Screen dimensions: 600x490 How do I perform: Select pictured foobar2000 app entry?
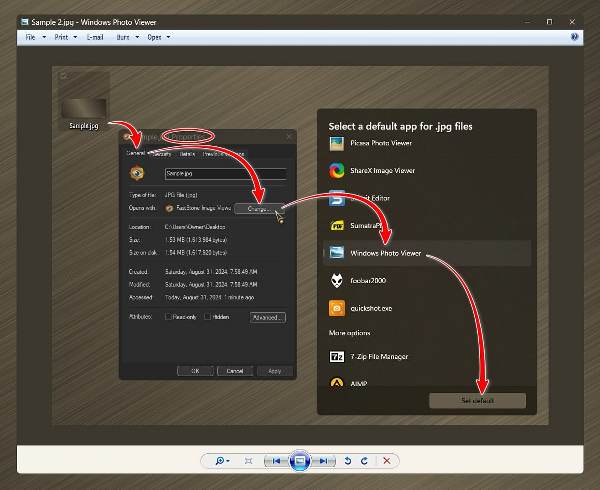357,281
